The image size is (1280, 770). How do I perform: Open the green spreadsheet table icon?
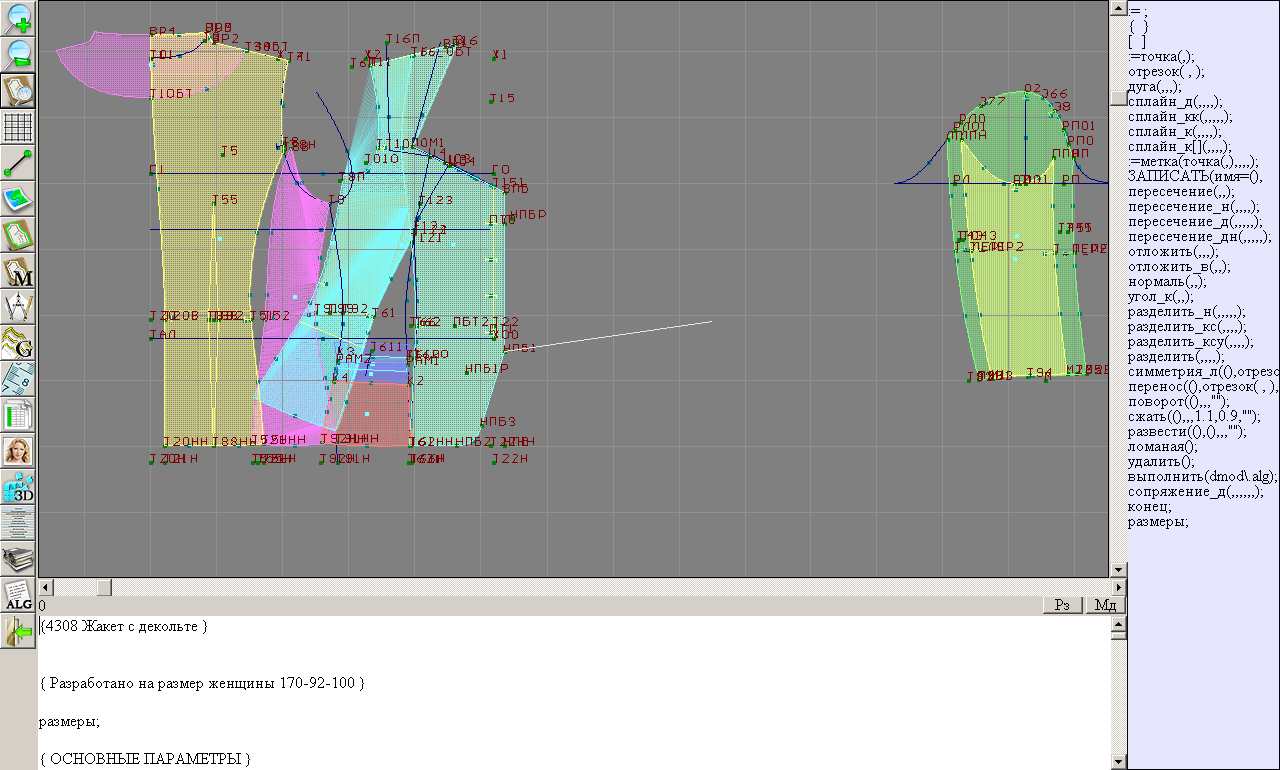[18, 415]
